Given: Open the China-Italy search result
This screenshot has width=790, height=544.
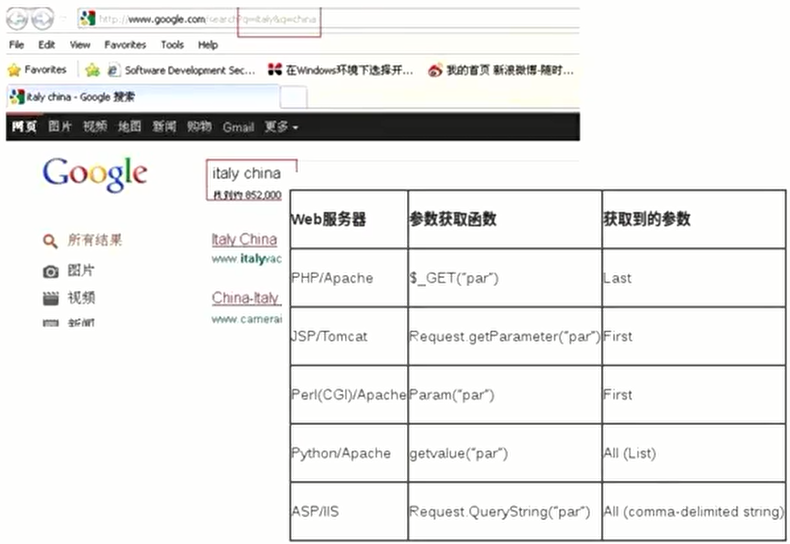Looking at the screenshot, I should (x=246, y=298).
